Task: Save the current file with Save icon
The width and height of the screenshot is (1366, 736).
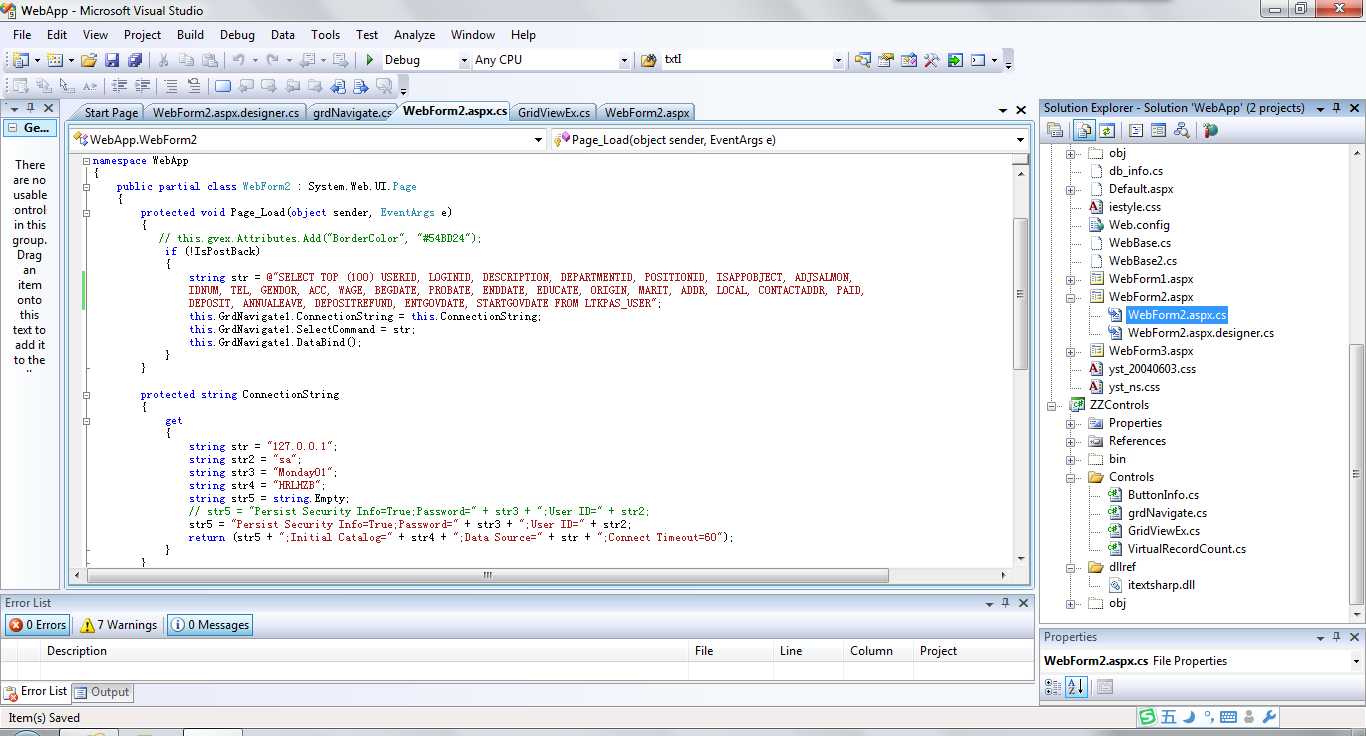Action: [112, 60]
